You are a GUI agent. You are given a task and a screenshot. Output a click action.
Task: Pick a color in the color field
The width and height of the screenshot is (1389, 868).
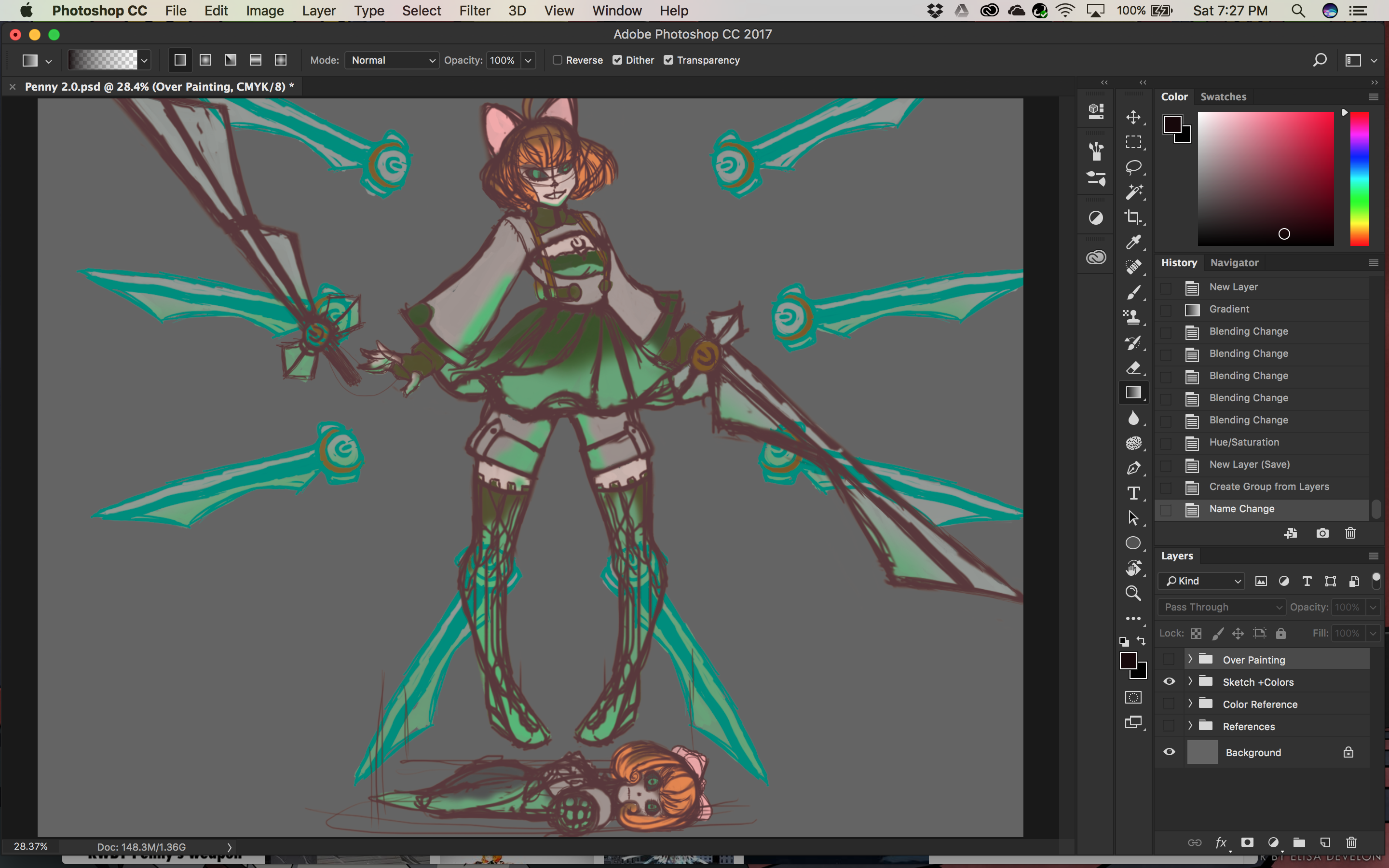point(1265,178)
